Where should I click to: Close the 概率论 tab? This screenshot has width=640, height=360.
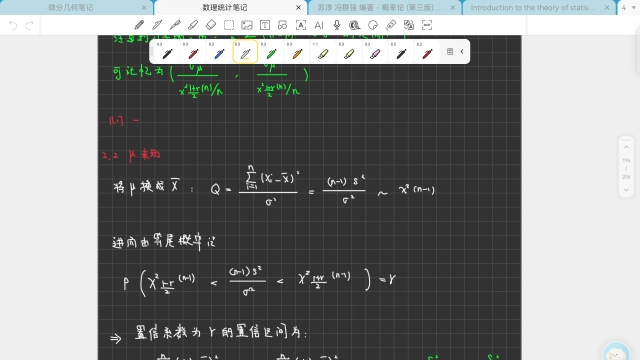(x=453, y=8)
